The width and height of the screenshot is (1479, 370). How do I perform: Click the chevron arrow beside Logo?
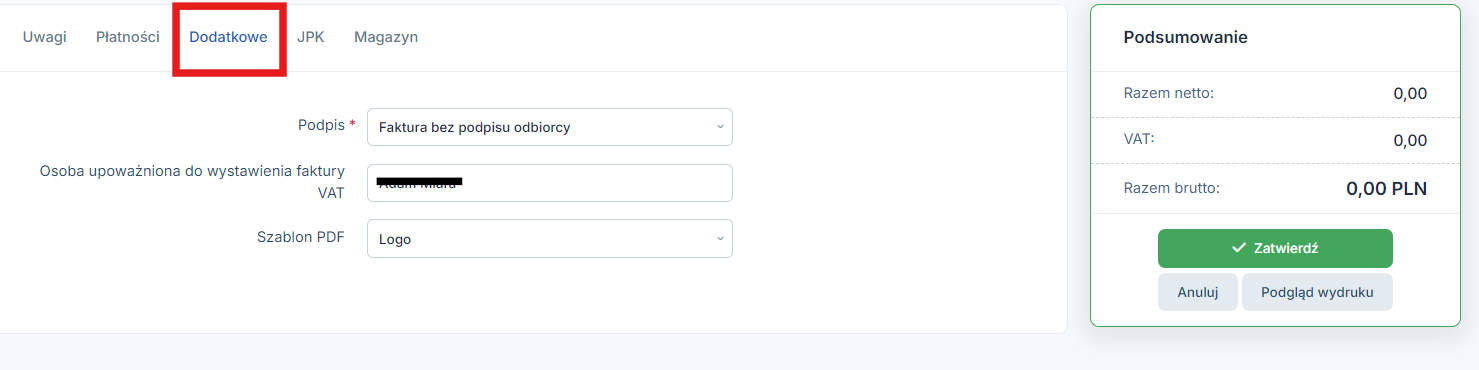pos(720,239)
